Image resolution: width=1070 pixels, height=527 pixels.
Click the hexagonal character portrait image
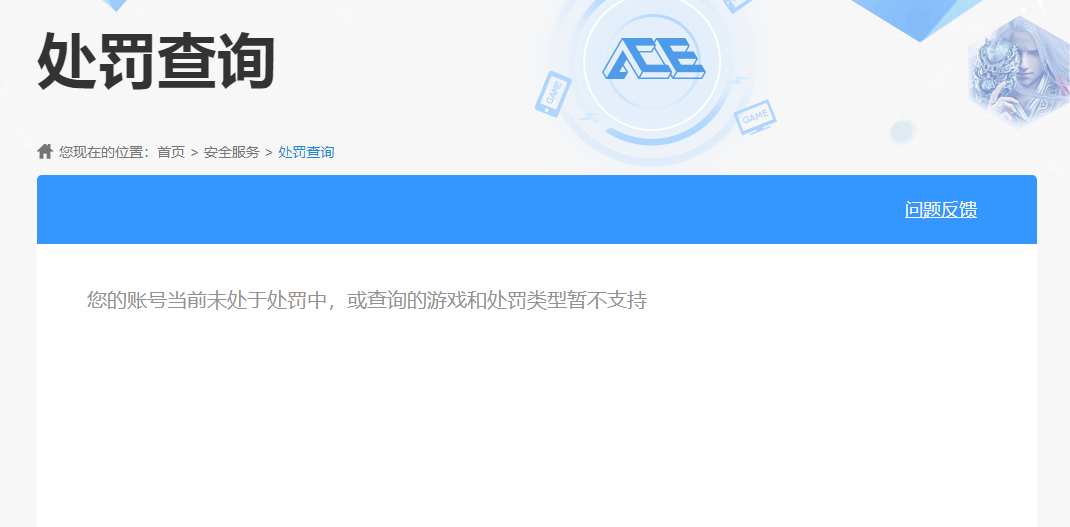pos(1018,73)
